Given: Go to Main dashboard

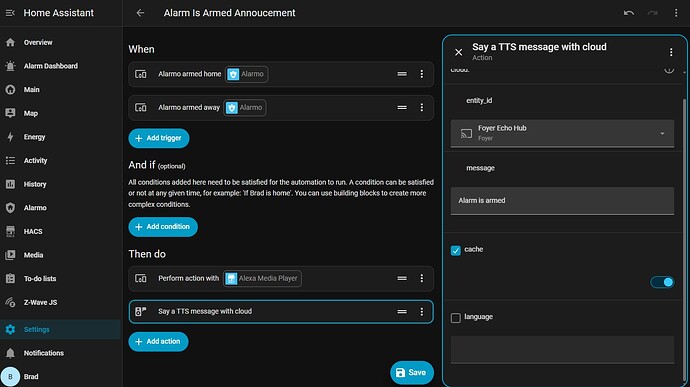Looking at the screenshot, I should pyautogui.click(x=60, y=89).
